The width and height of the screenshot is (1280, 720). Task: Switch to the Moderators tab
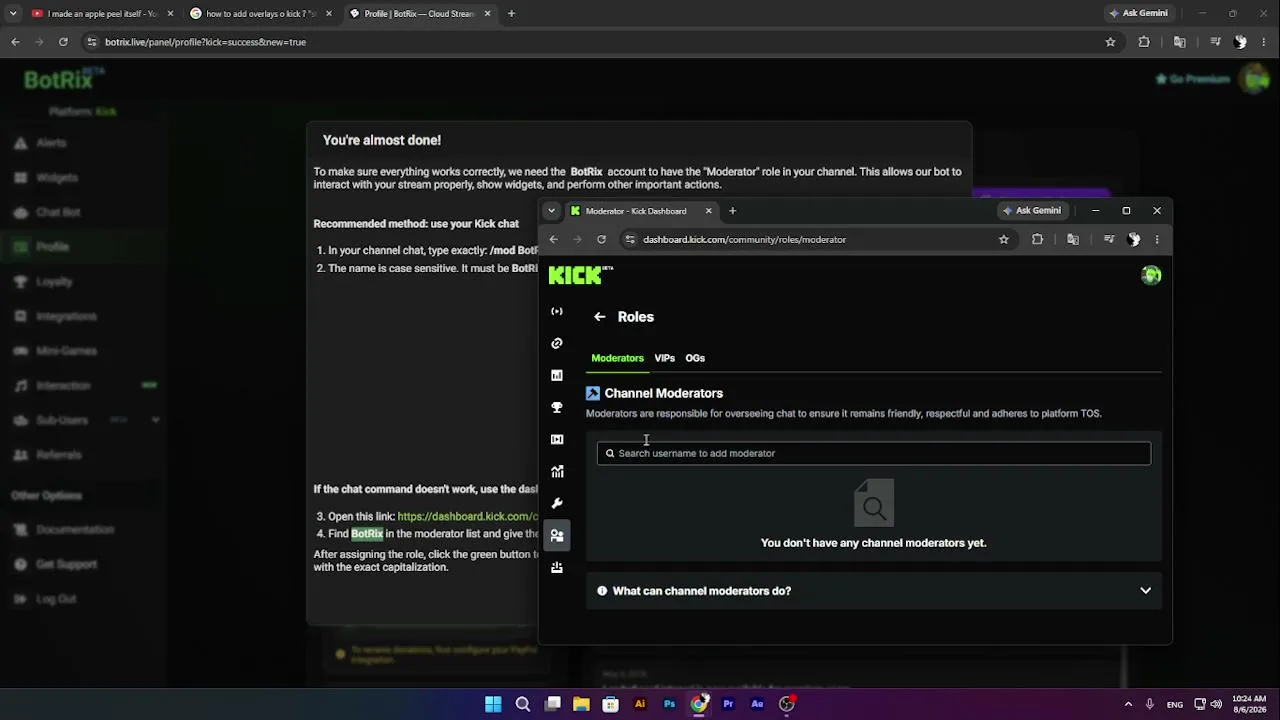point(617,358)
